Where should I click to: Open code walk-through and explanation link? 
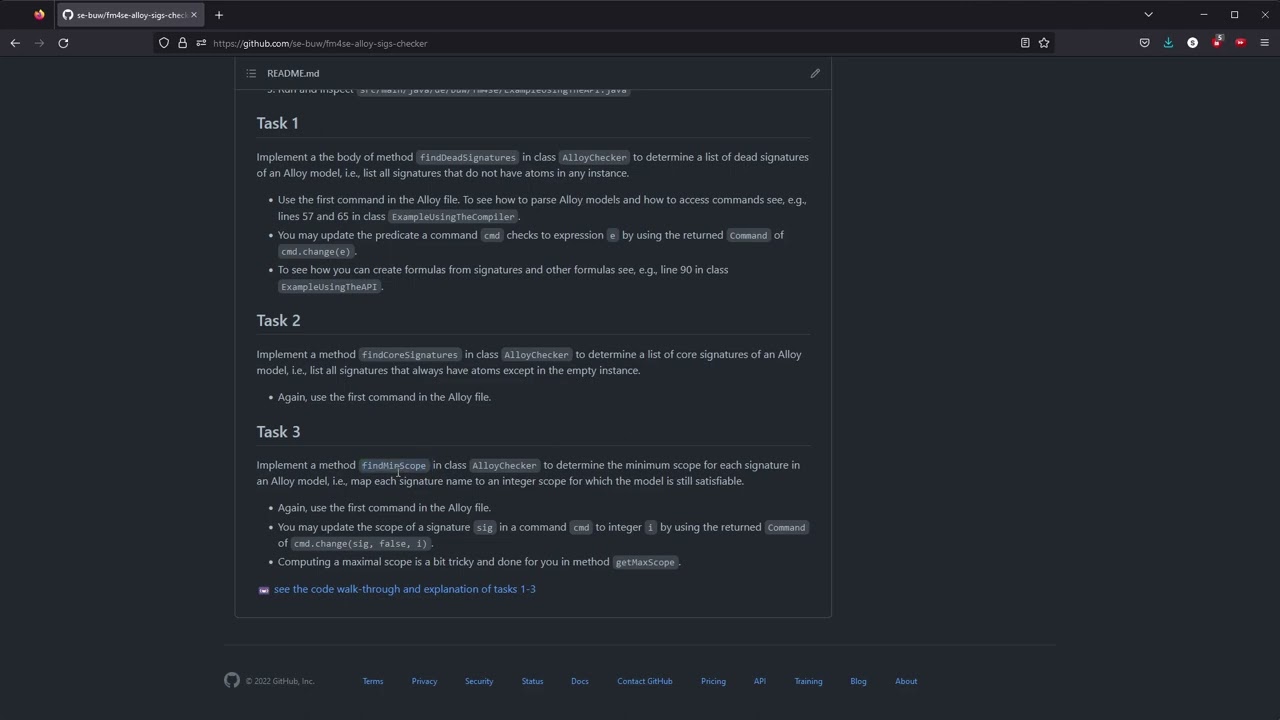tap(405, 589)
